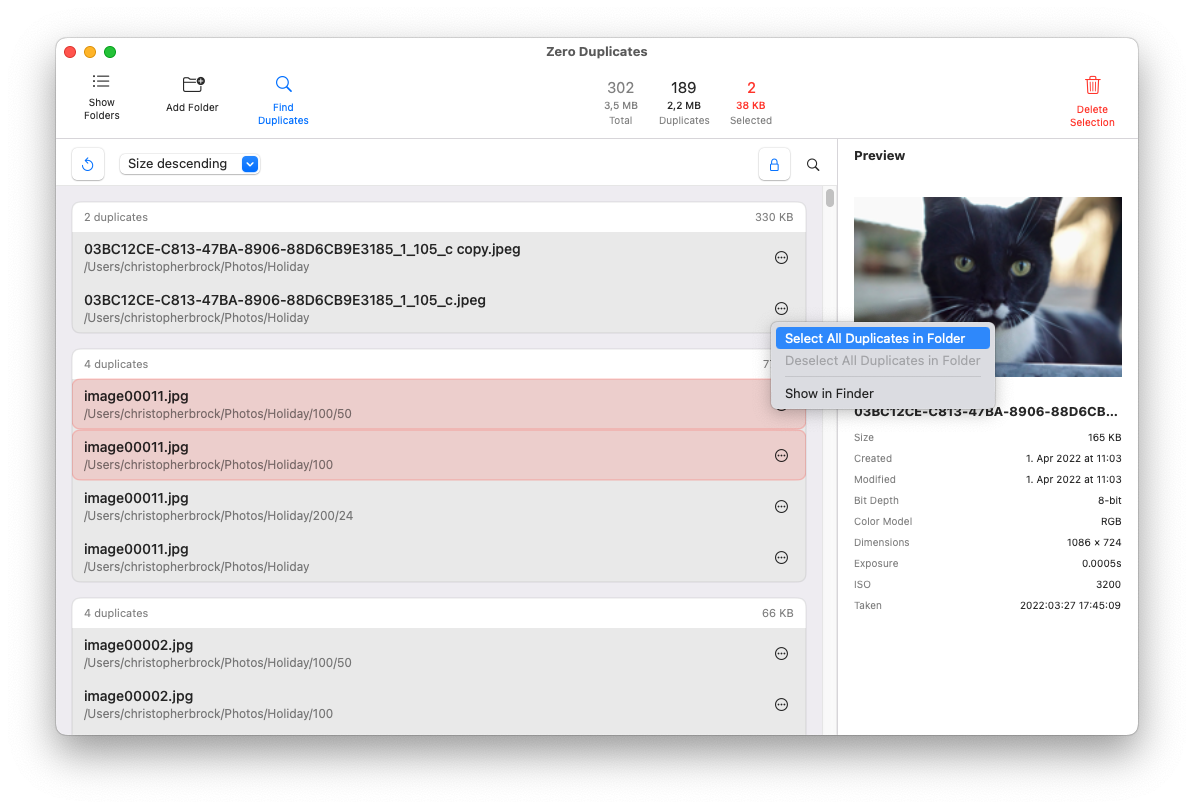Open options for 03BC12CE original jpeg file
Image resolution: width=1194 pixels, height=809 pixels.
[x=781, y=308]
